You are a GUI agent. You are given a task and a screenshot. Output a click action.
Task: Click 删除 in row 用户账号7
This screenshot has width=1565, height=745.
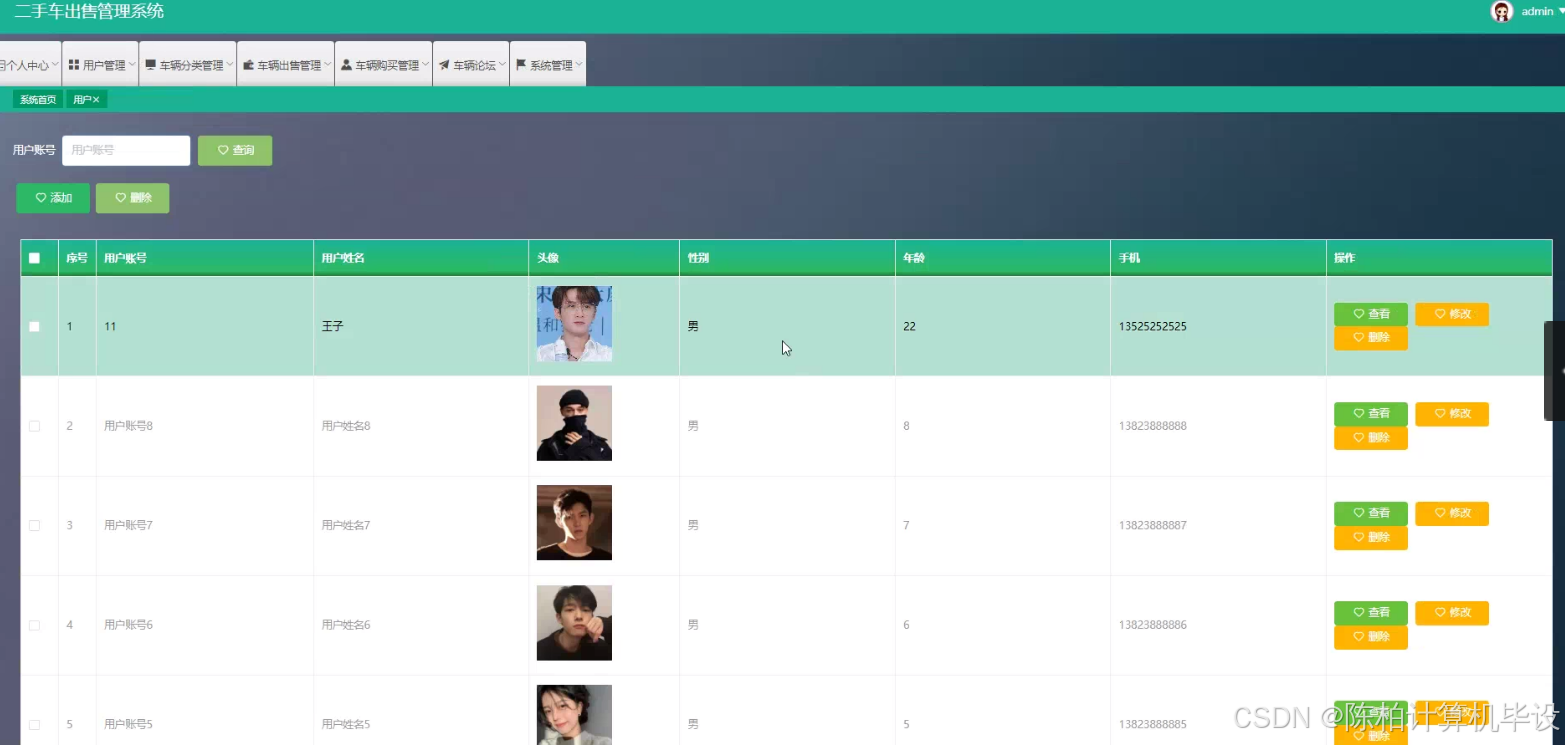click(x=1371, y=538)
